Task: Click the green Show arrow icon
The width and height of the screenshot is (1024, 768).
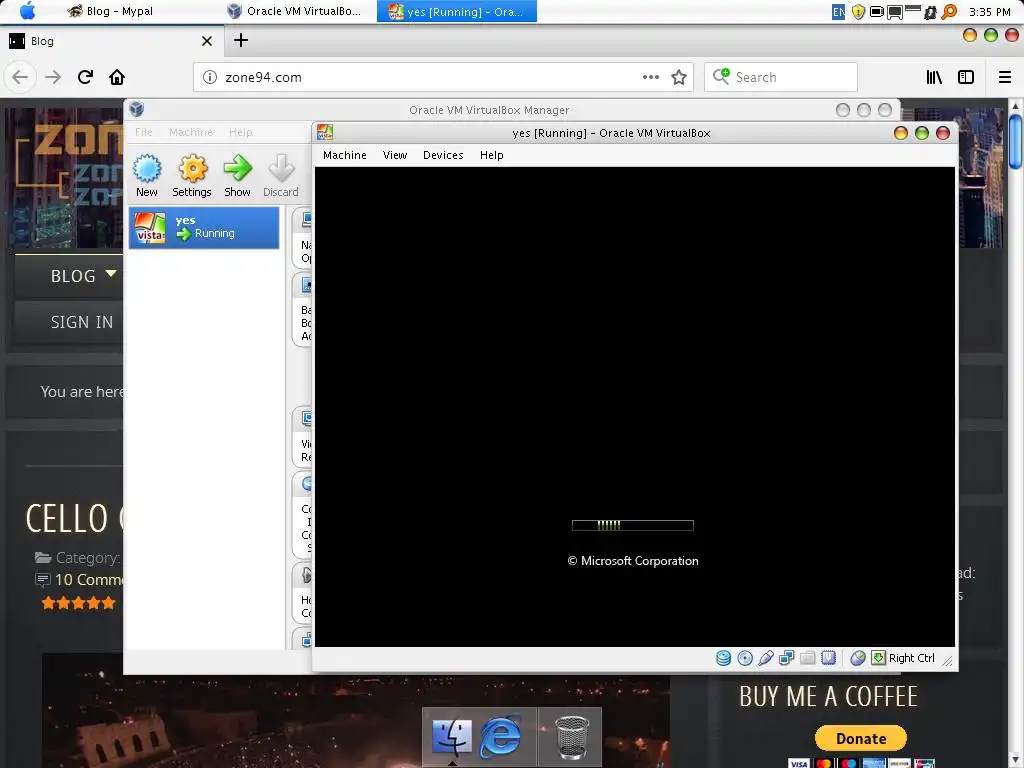Action: click(237, 168)
